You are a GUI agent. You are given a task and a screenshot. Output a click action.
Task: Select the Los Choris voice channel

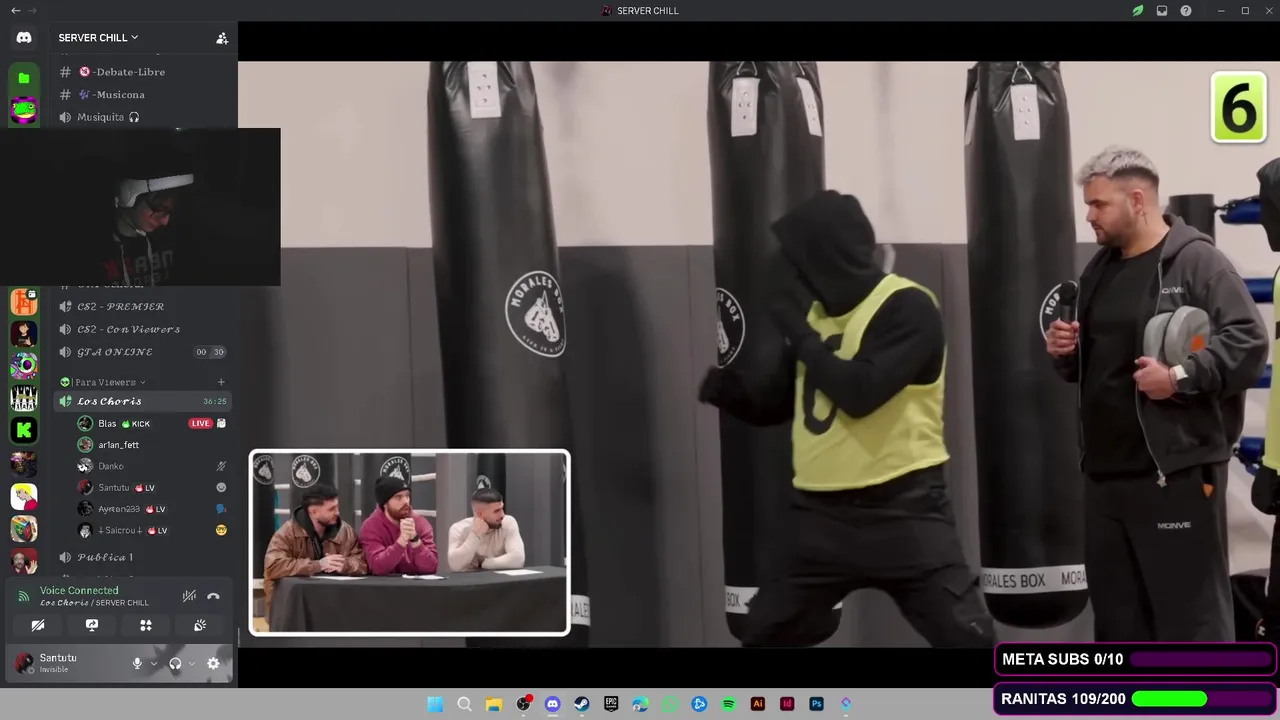click(144, 401)
